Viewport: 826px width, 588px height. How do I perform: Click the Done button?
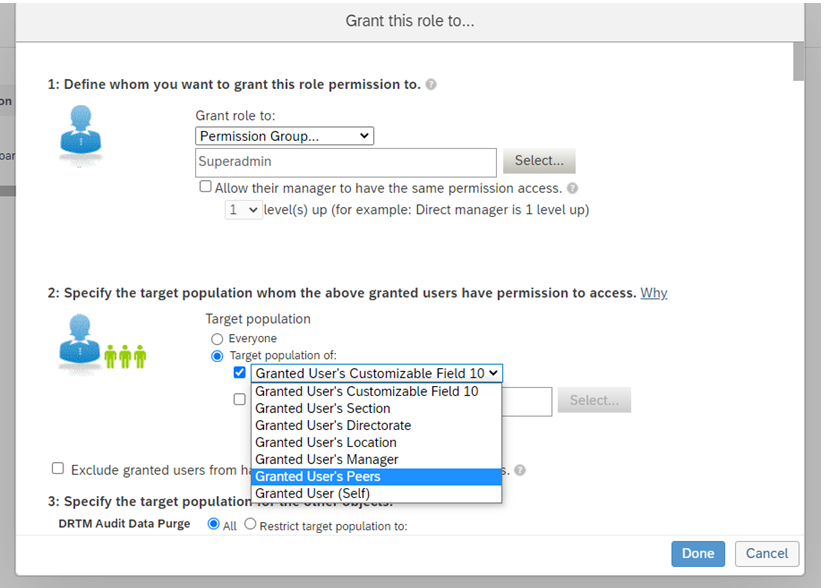tap(698, 554)
